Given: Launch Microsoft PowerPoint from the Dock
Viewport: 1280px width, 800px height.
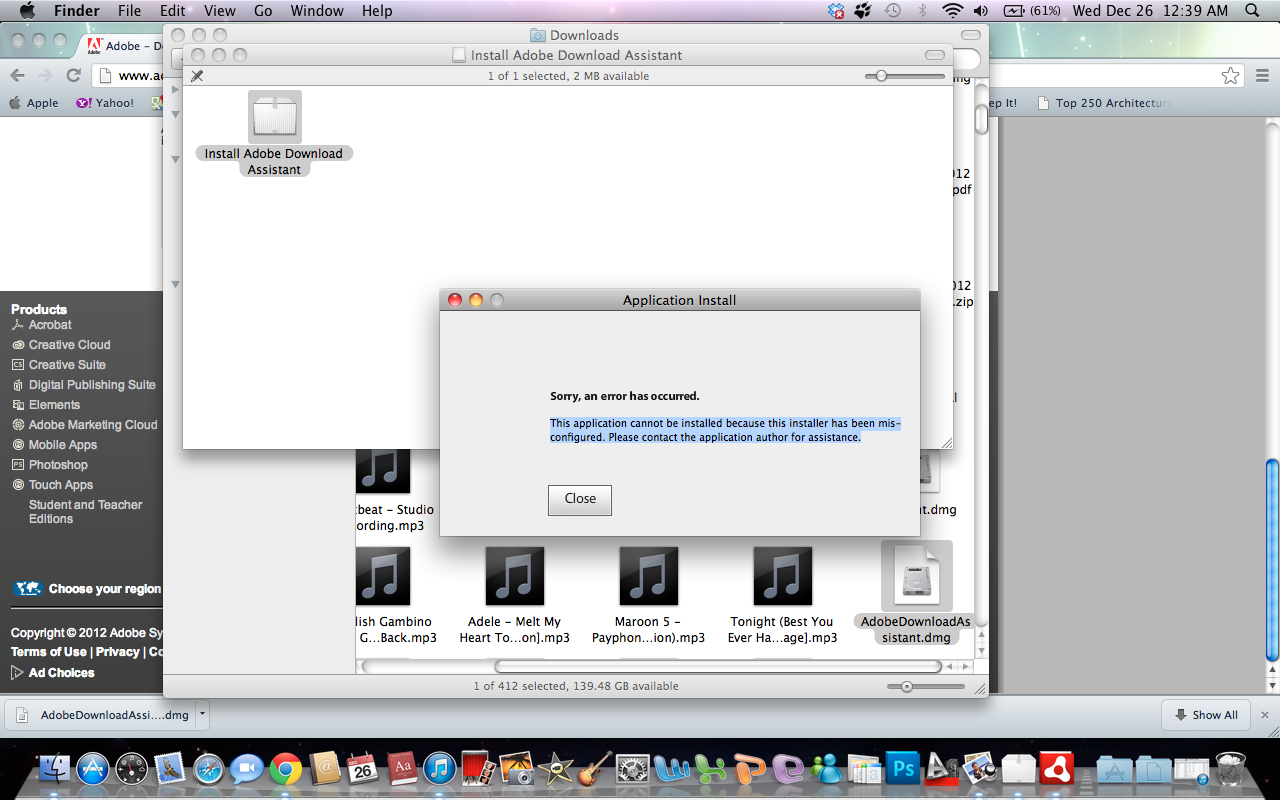Looking at the screenshot, I should tap(748, 768).
